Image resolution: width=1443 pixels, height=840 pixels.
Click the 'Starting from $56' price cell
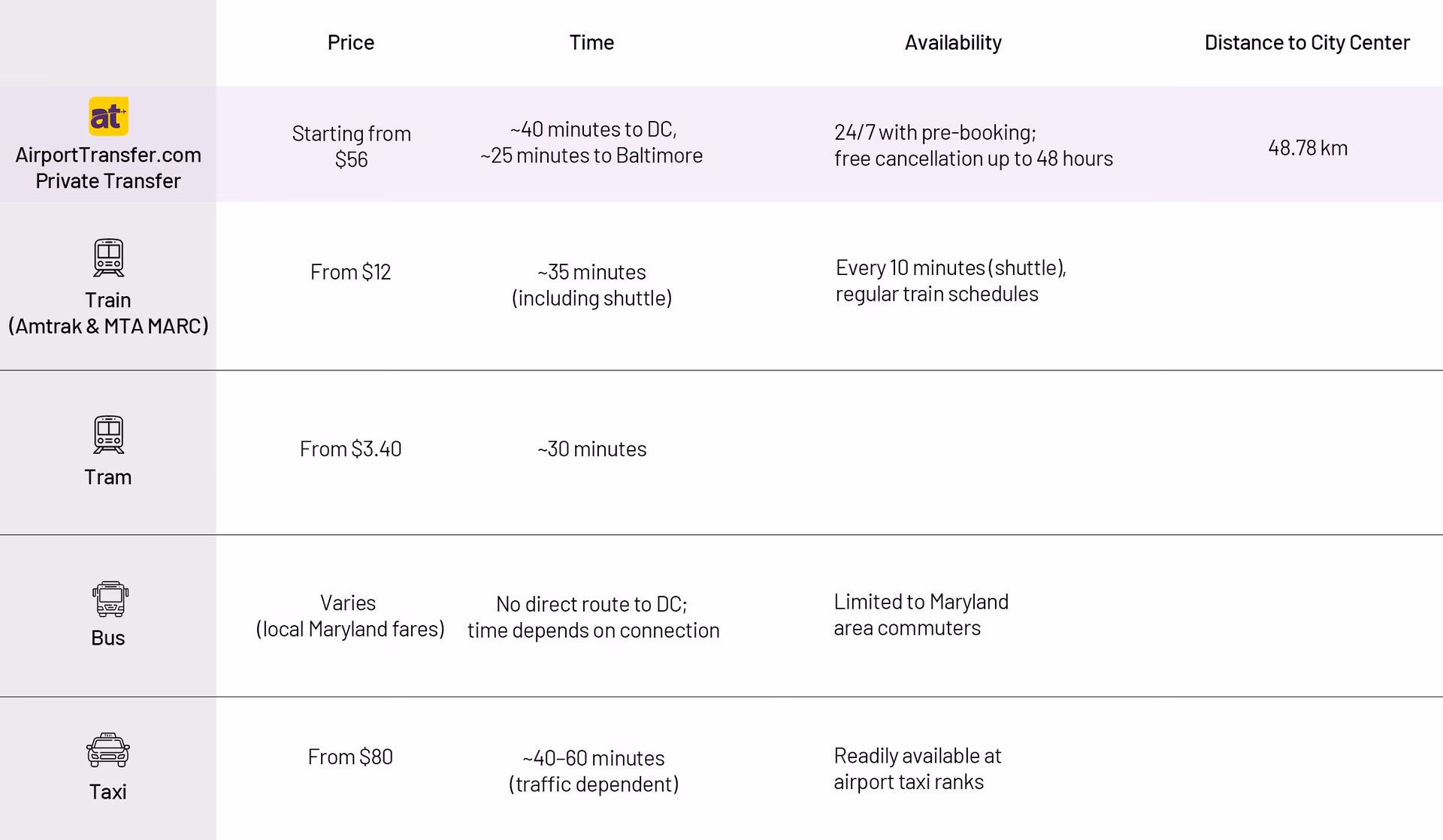351,147
